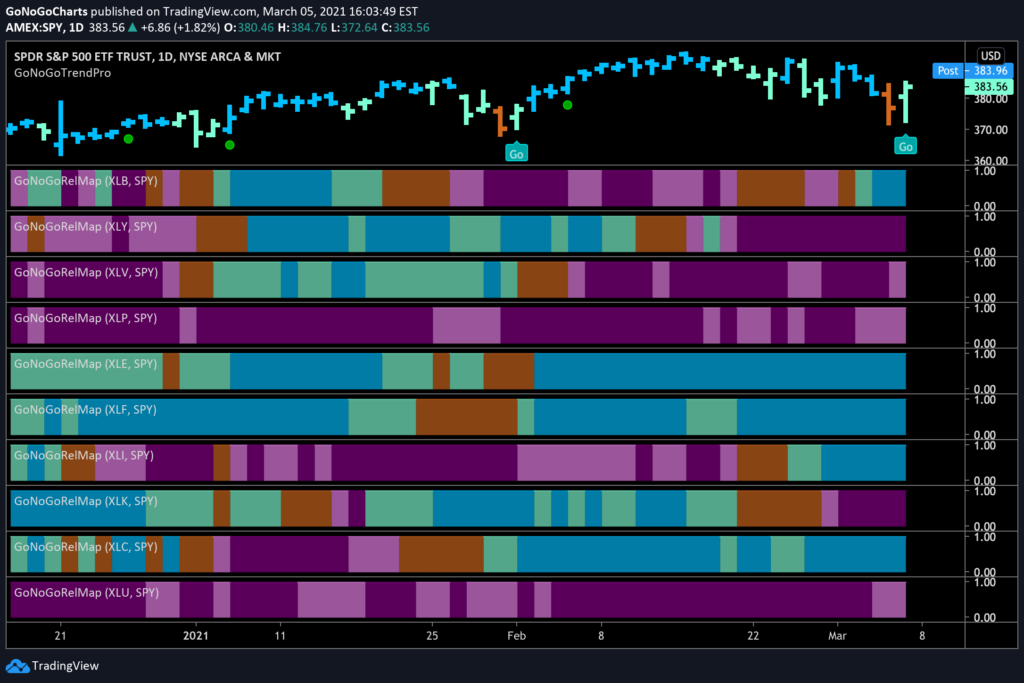Image resolution: width=1024 pixels, height=683 pixels.
Task: Select GoNoGoRelMap (XLK, SPY) label
Action: tap(86, 501)
